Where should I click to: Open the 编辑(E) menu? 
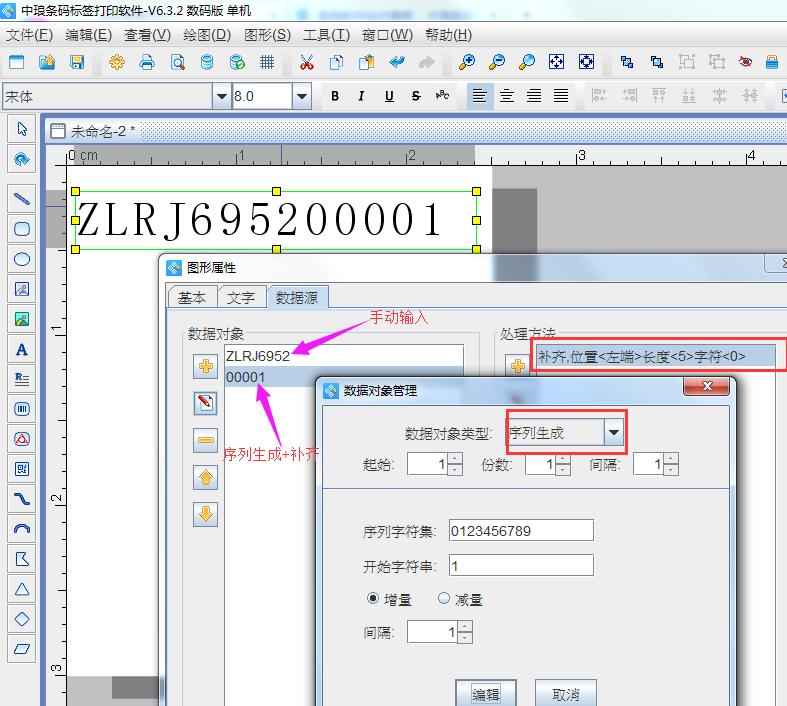(88, 35)
